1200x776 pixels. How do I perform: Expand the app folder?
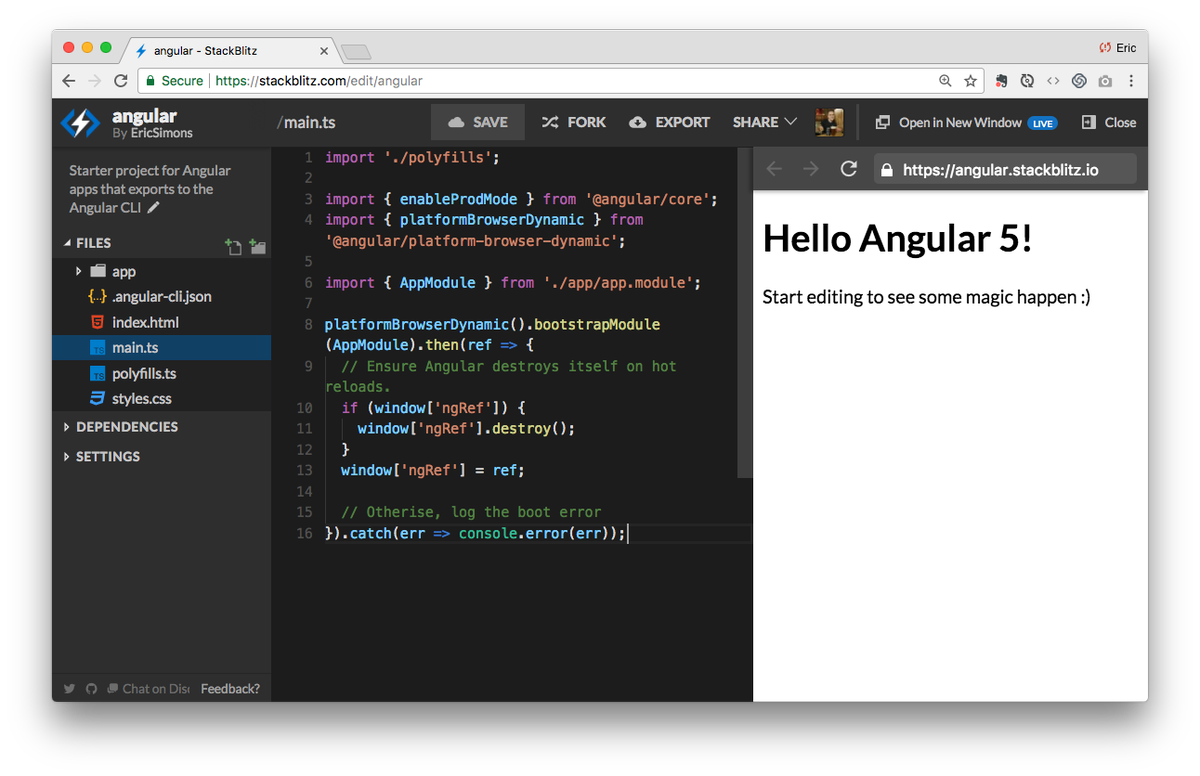click(79, 271)
